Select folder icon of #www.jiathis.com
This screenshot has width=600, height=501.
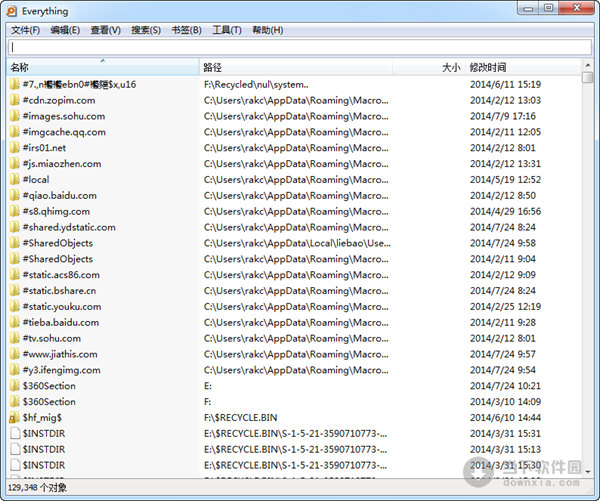tap(15, 354)
